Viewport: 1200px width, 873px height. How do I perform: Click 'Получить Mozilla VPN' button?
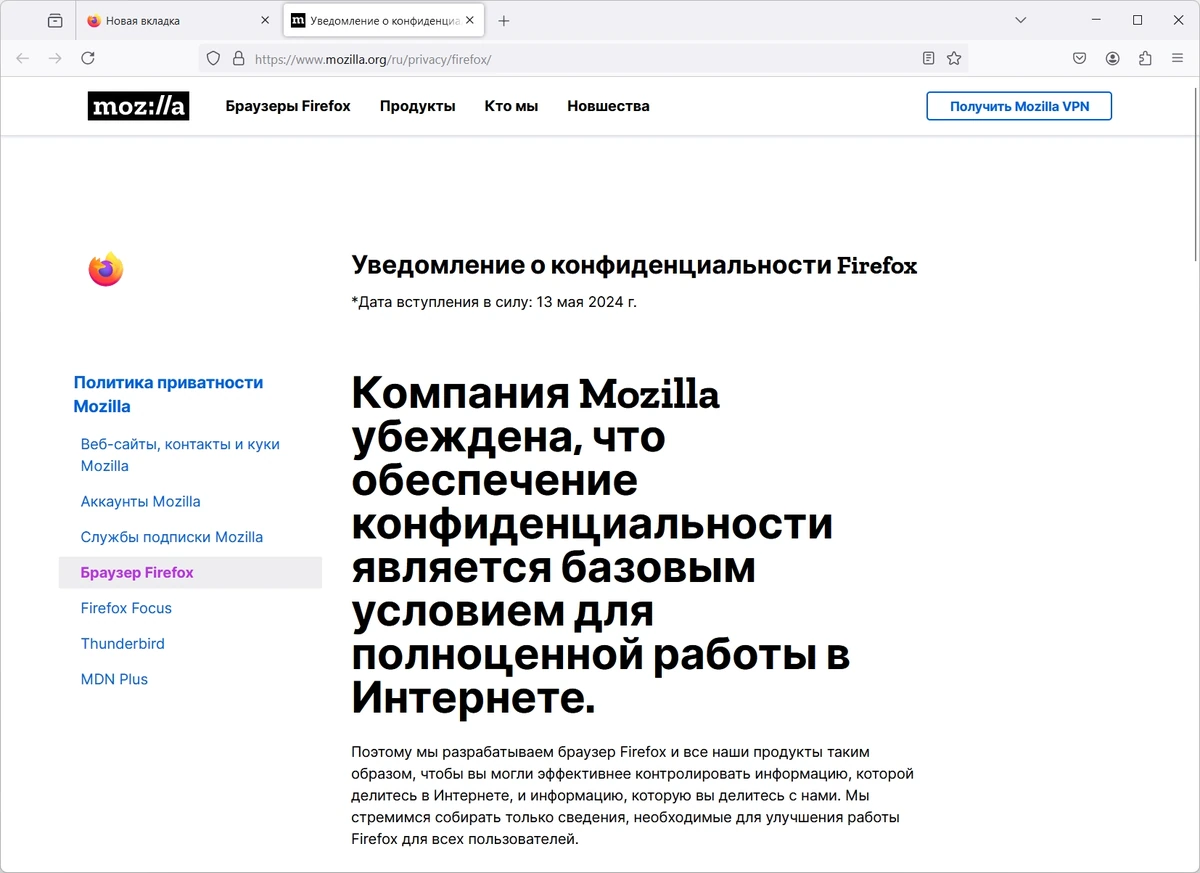click(1019, 106)
